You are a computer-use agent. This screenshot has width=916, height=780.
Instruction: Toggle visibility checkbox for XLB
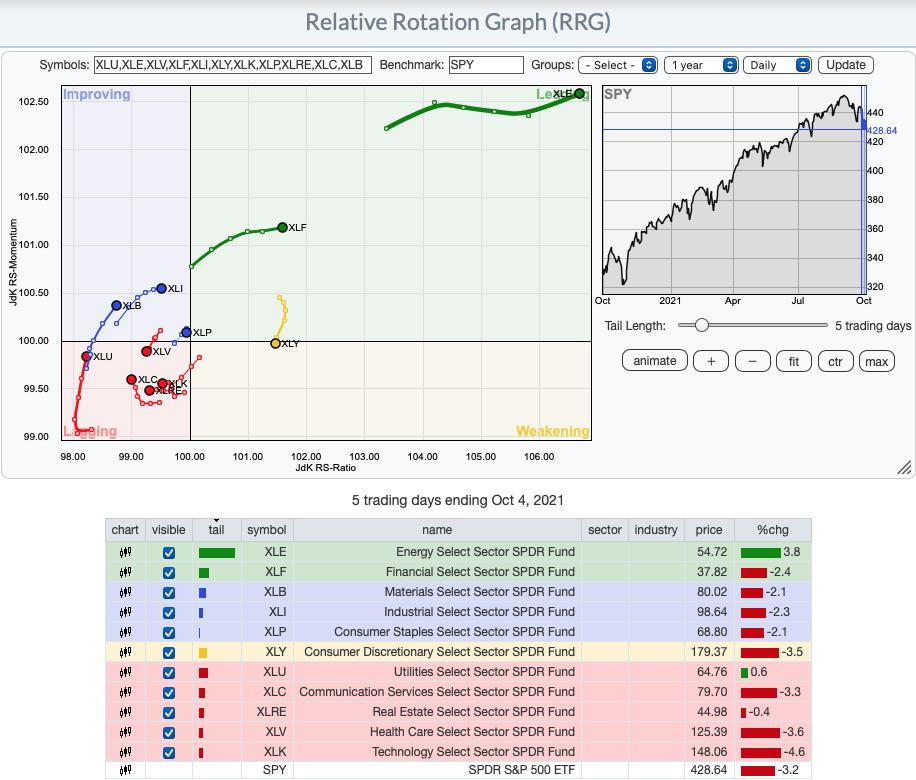[x=169, y=592]
